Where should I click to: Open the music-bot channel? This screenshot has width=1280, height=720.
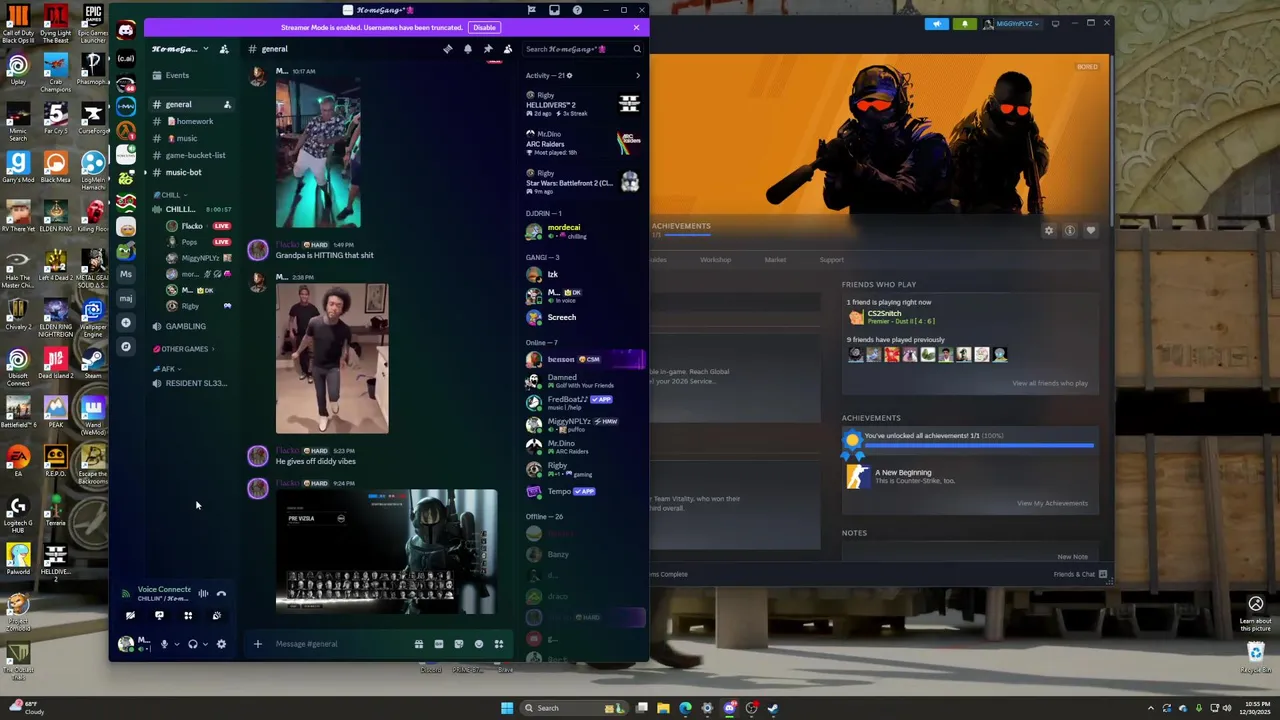coord(192,172)
